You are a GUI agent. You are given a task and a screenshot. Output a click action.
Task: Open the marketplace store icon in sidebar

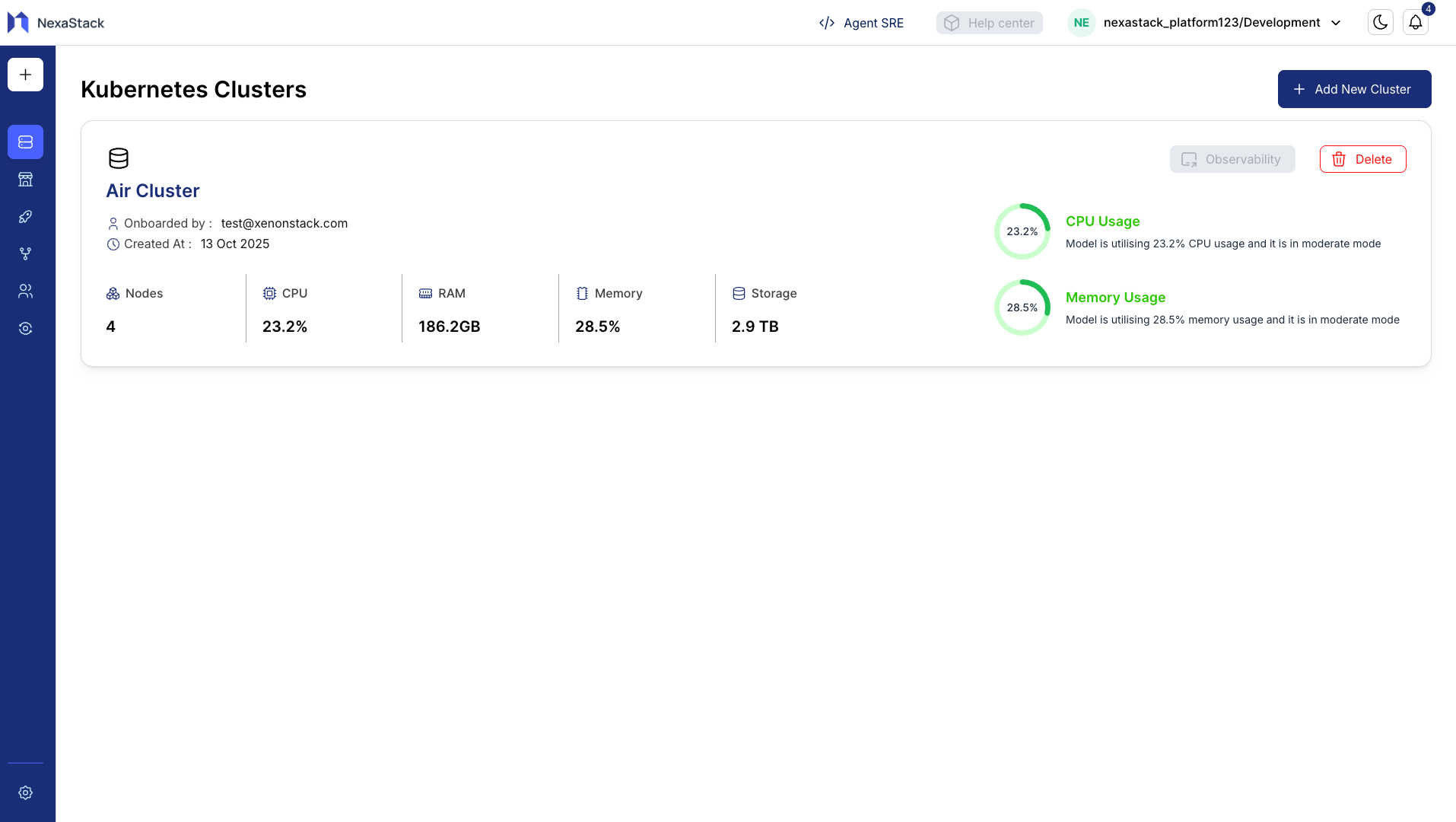[25, 180]
